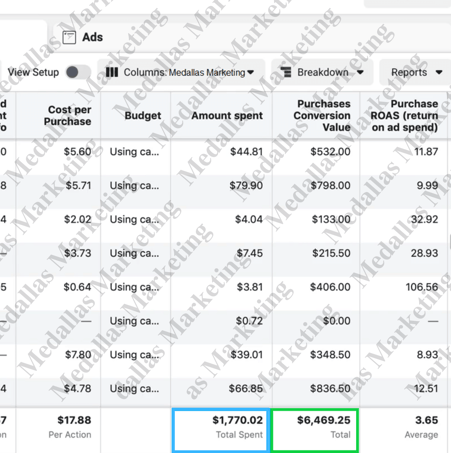Click the Ads tab window icon
This screenshot has width=451, height=453.
(x=69, y=37)
